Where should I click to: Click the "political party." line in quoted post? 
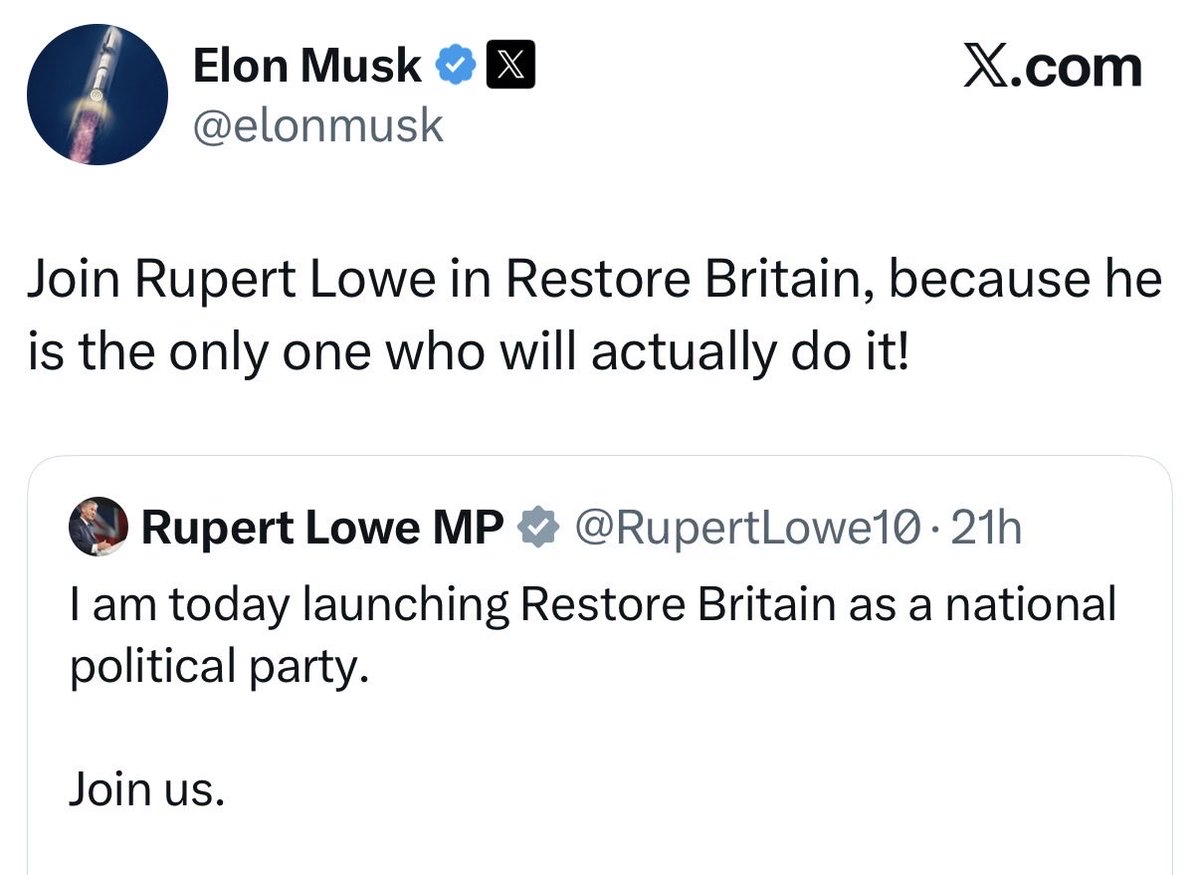pos(212,666)
